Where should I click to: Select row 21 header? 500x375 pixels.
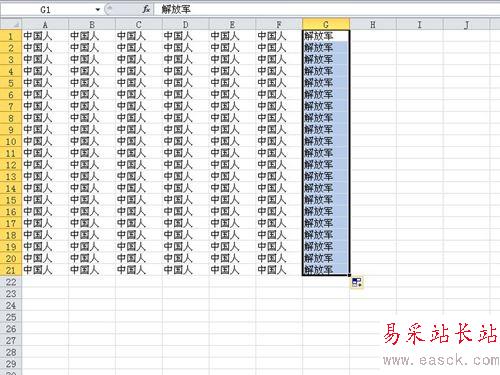coord(11,270)
